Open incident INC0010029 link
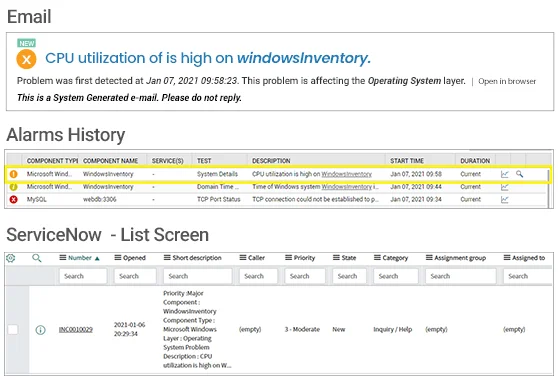 tap(75, 330)
